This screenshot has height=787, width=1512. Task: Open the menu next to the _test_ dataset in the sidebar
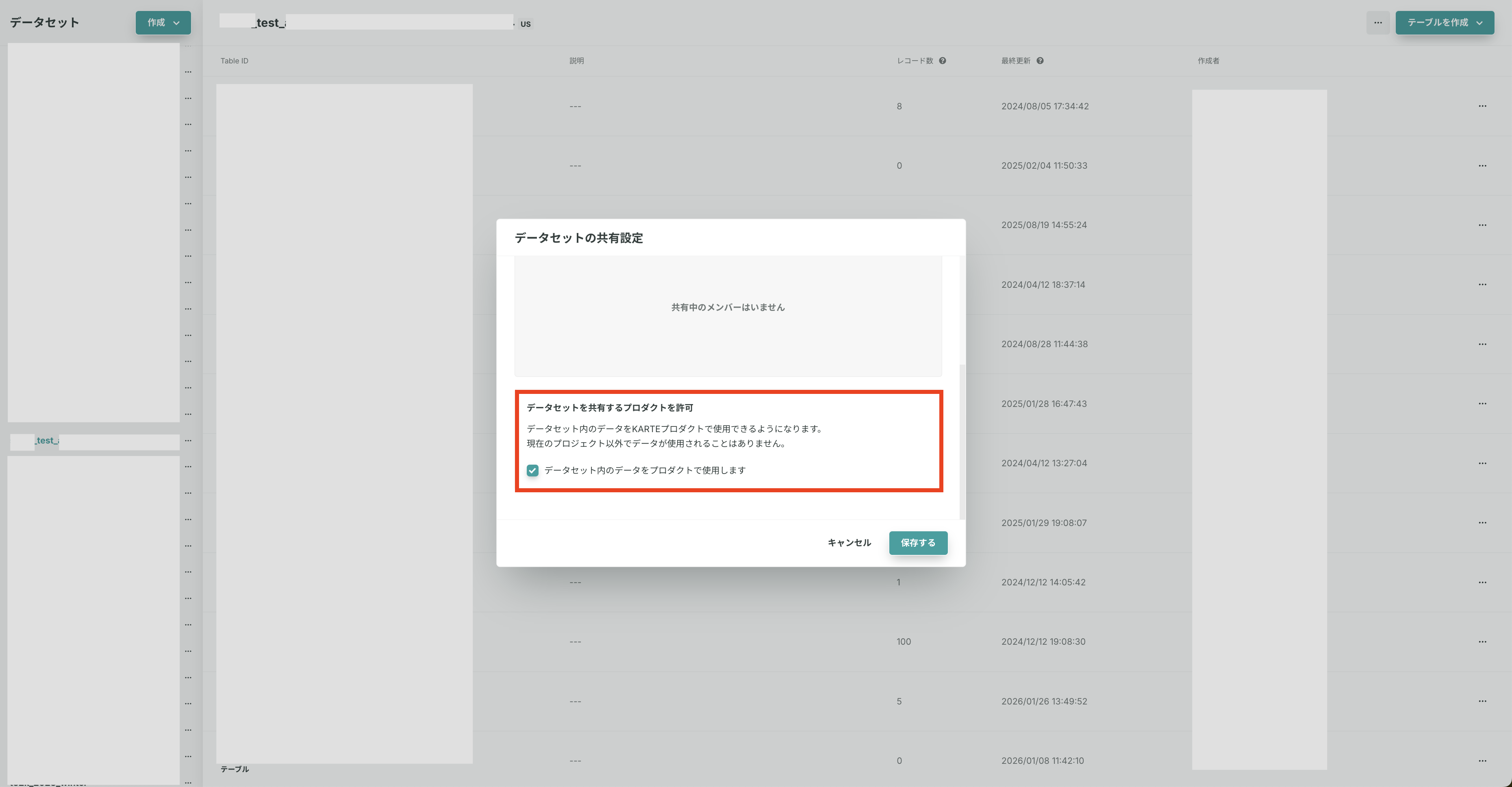pyautogui.click(x=188, y=440)
